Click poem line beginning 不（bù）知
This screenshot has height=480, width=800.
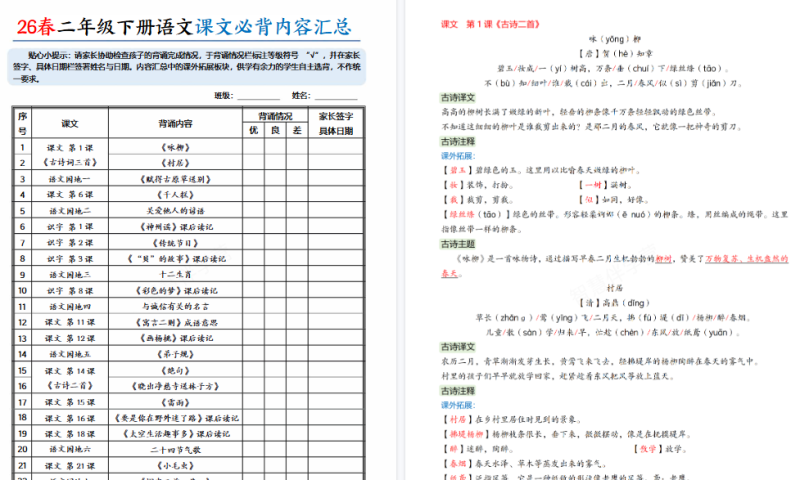pos(614,83)
